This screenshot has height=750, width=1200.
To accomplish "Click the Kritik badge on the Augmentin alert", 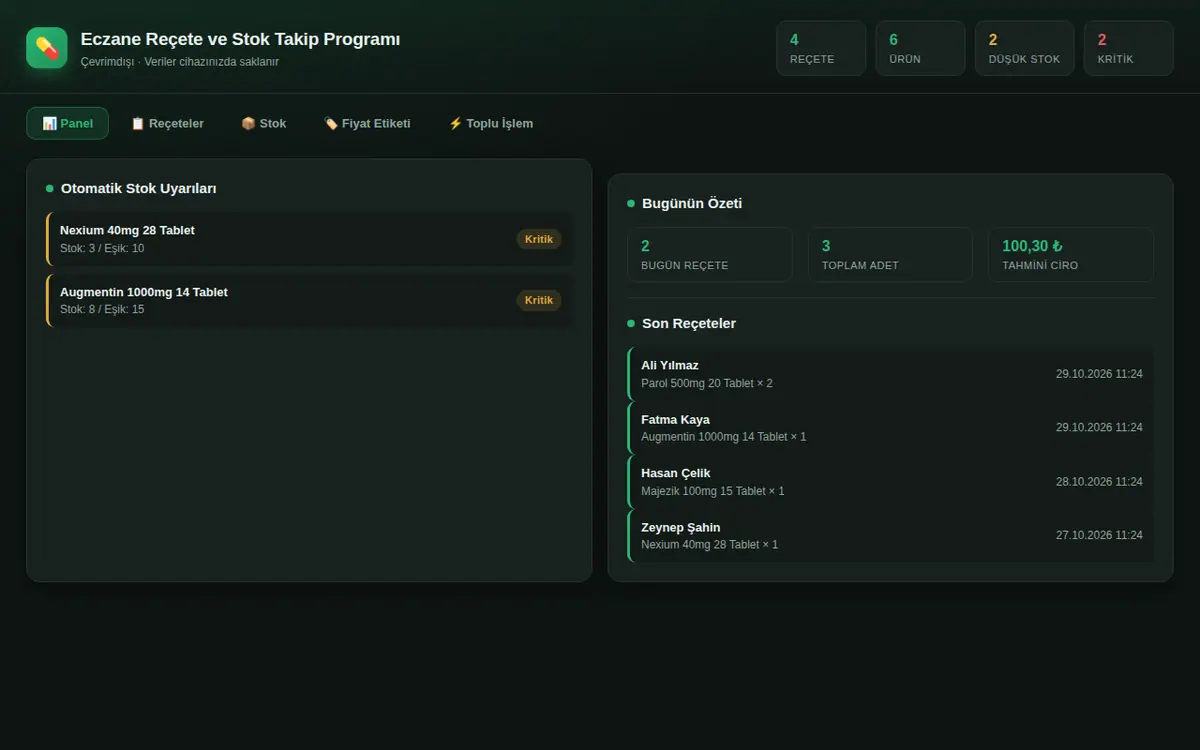I will pyautogui.click(x=539, y=300).
